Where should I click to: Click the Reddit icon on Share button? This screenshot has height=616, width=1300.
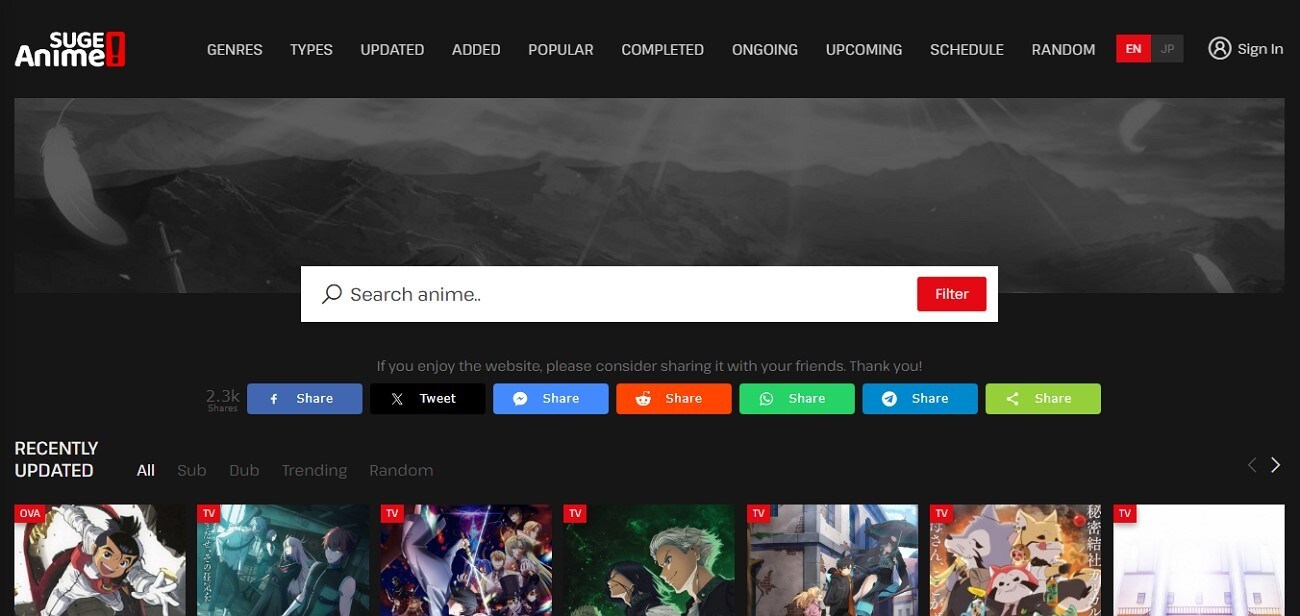pyautogui.click(x=643, y=398)
